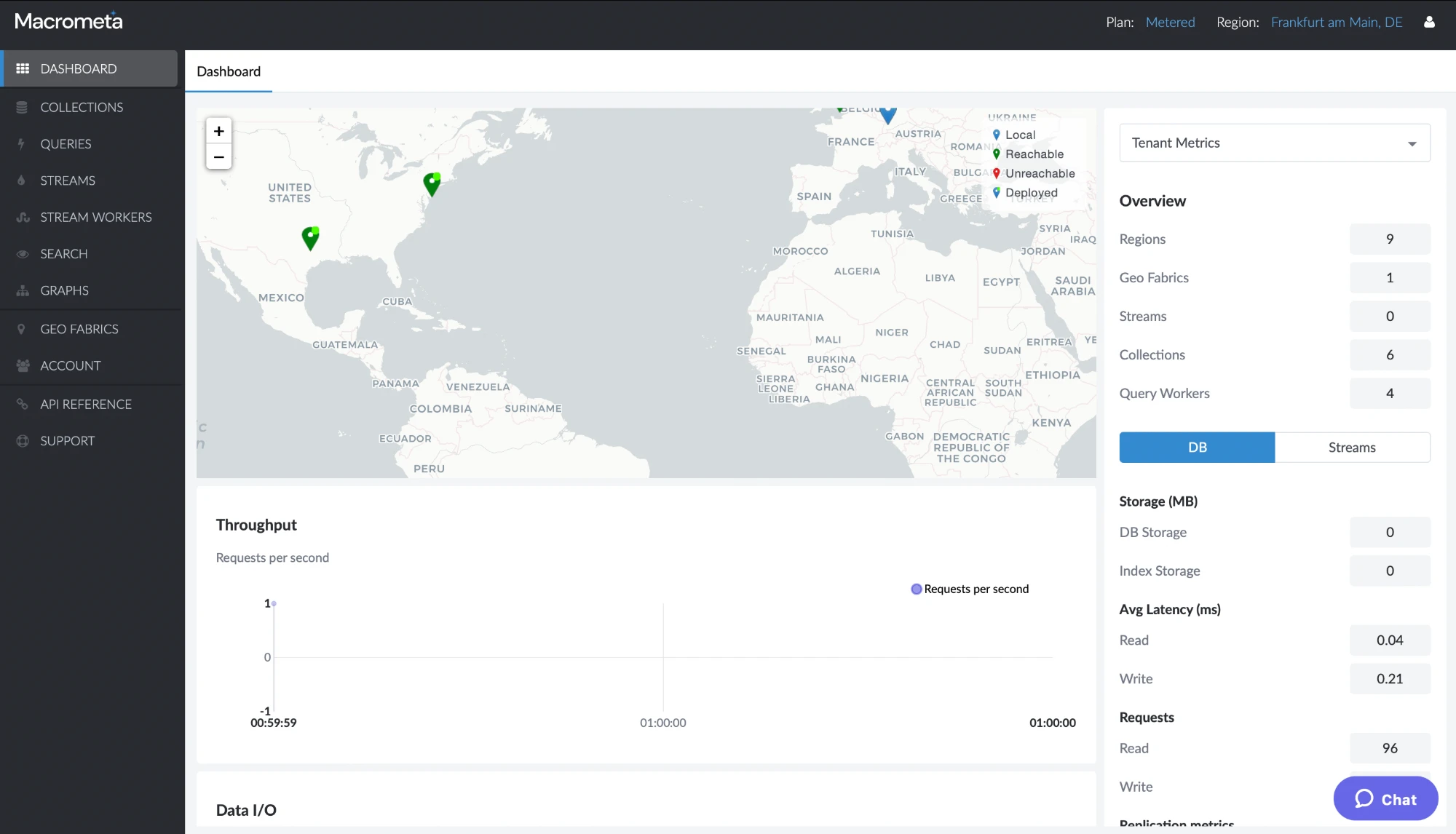The height and width of the screenshot is (834, 1456).
Task: Click the Streams droplet icon
Action: pos(22,180)
